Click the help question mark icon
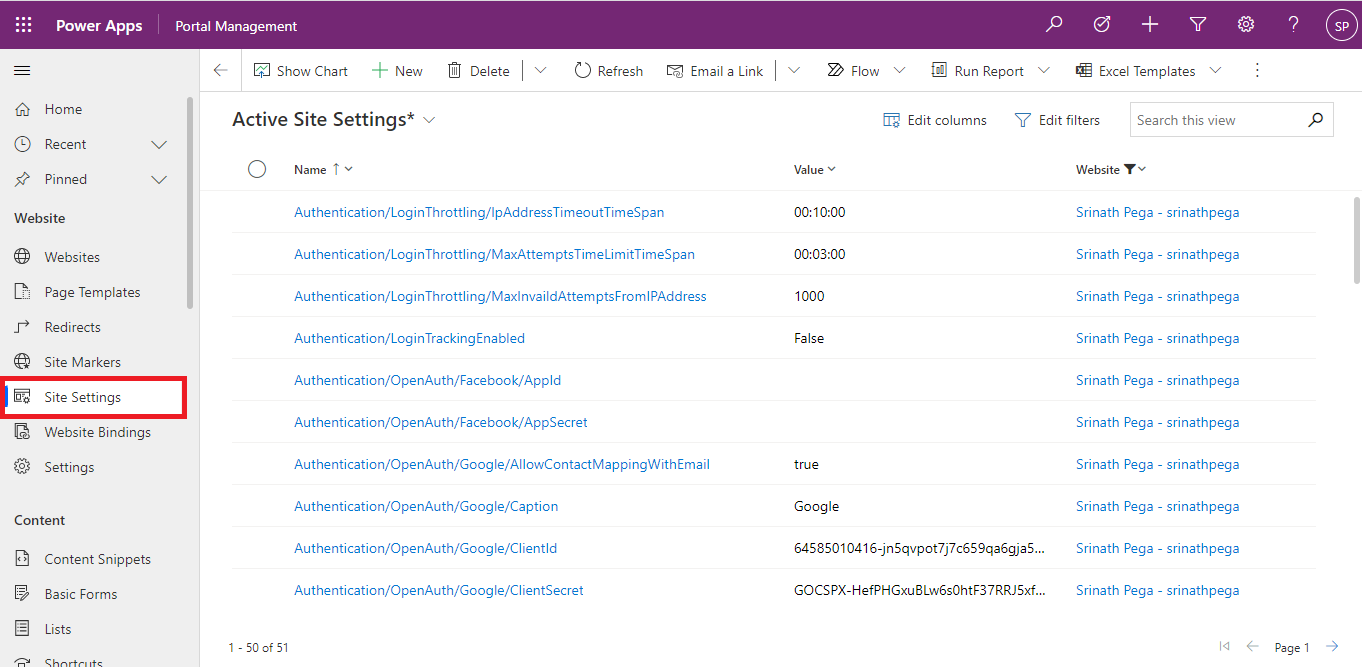The image size is (1362, 667). pos(1294,25)
